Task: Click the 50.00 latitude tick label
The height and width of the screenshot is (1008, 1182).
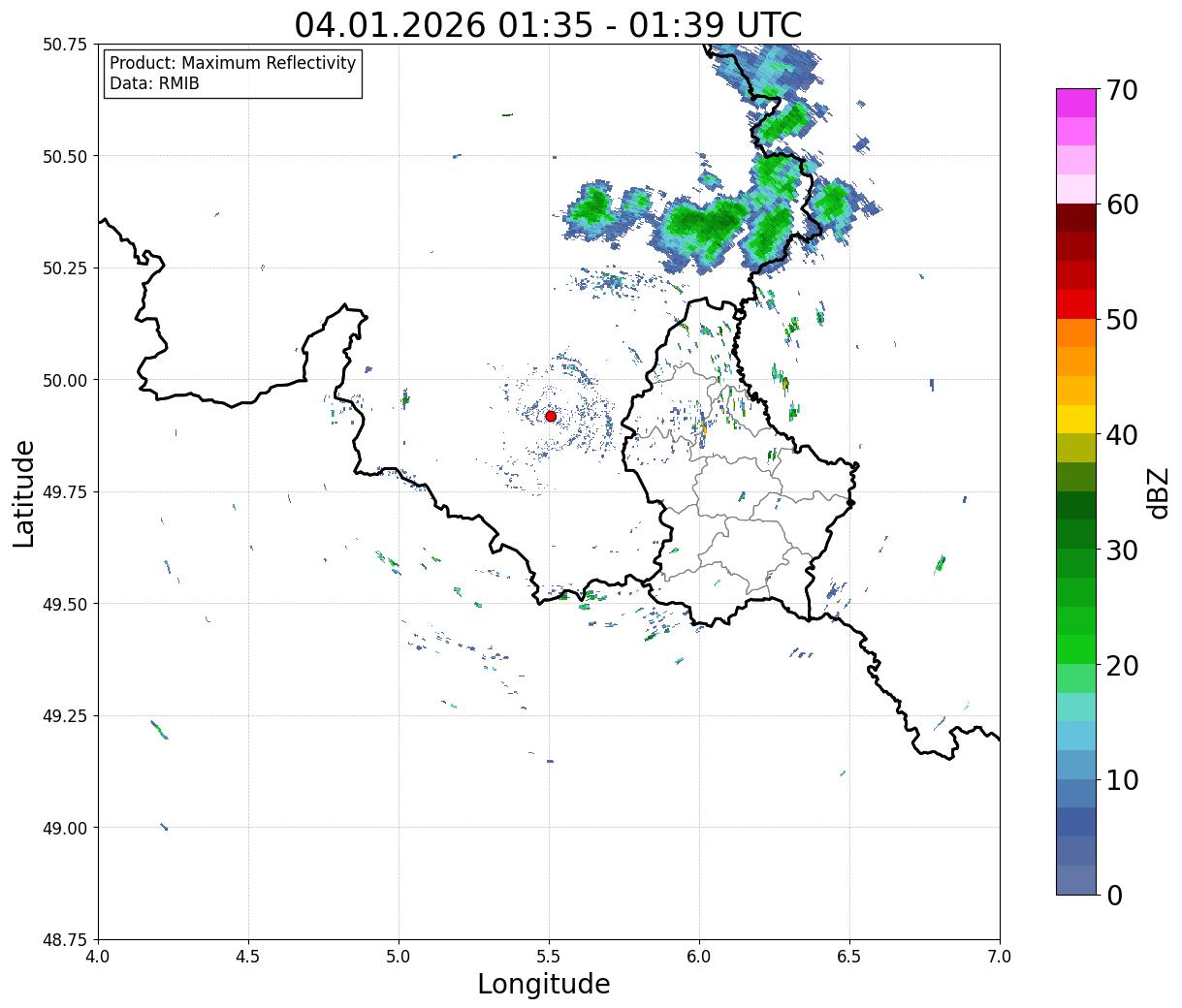Action: click(x=65, y=380)
